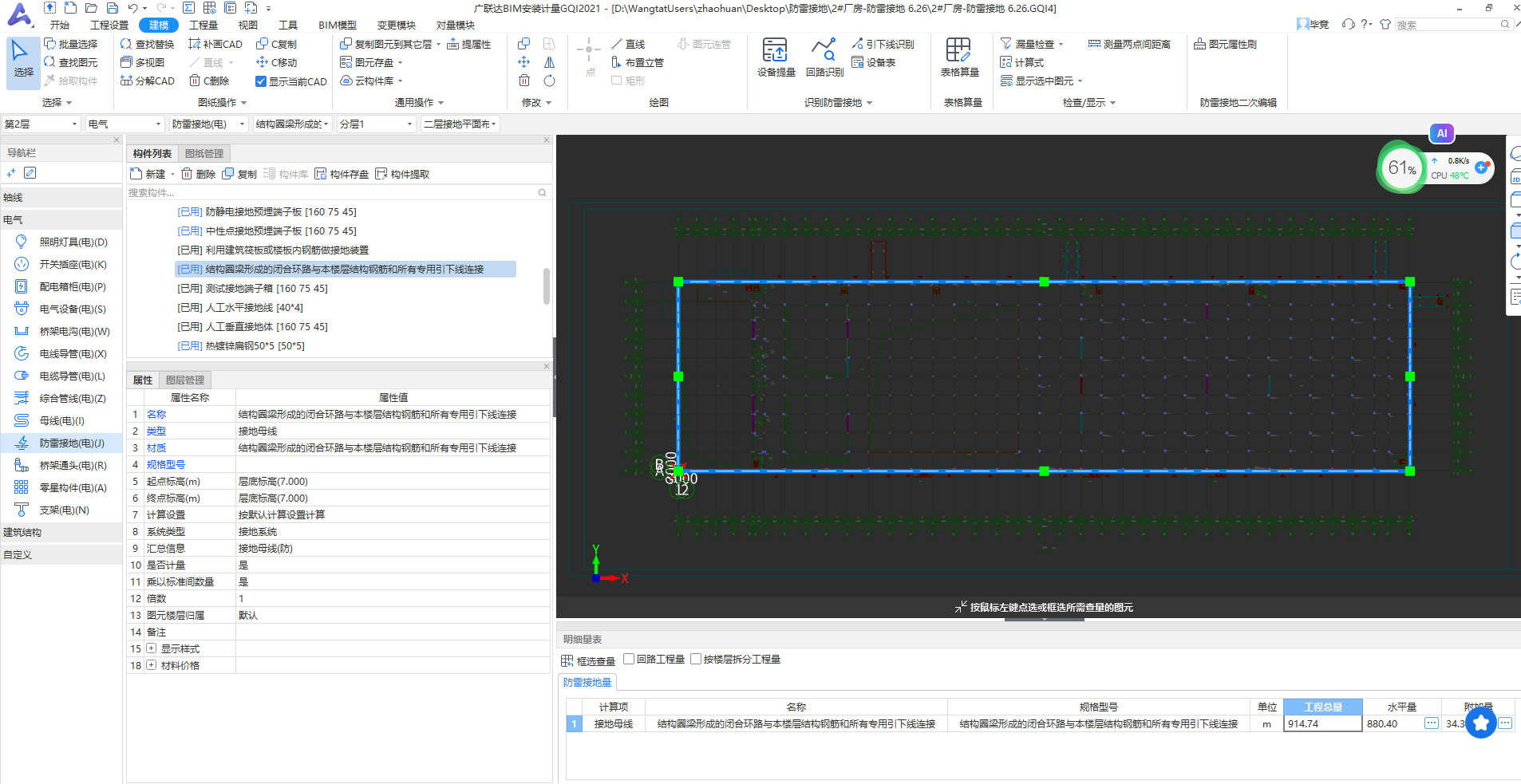Click 构件存盘 component save icon

[342, 174]
